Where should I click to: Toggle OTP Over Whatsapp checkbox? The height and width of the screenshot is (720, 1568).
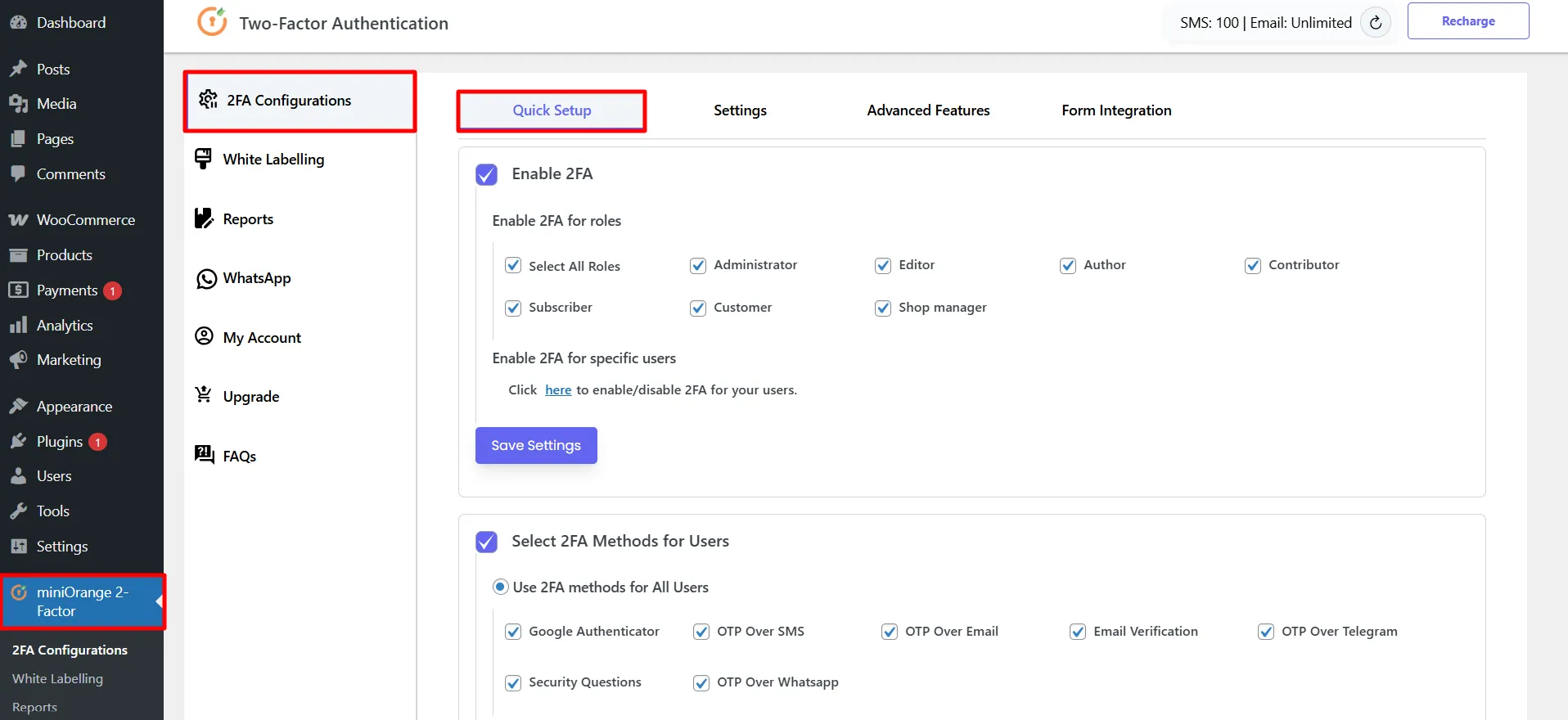click(x=701, y=682)
